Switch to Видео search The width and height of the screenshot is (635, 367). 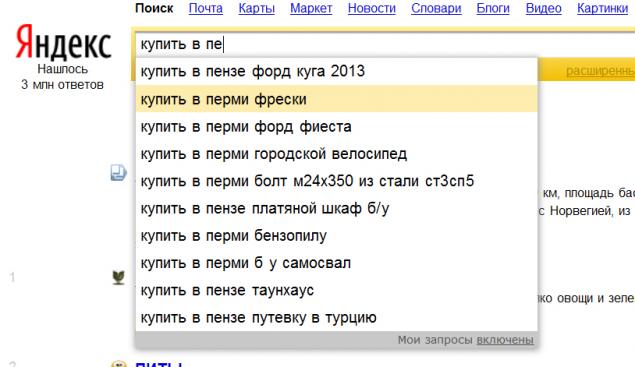click(x=543, y=9)
